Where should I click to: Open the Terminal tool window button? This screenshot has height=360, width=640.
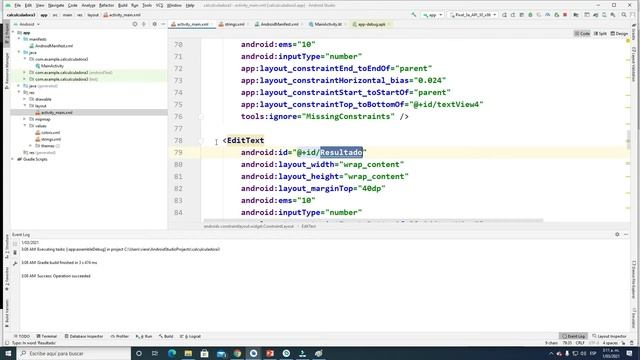(x=47, y=336)
